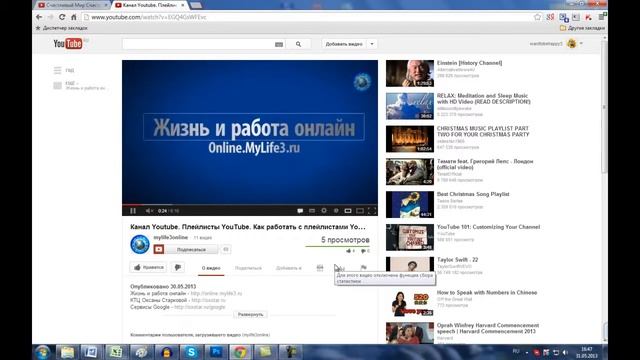Click the RELAX Meditation and Sleep Music thumbnail
The image size is (640, 360).
(x=410, y=106)
